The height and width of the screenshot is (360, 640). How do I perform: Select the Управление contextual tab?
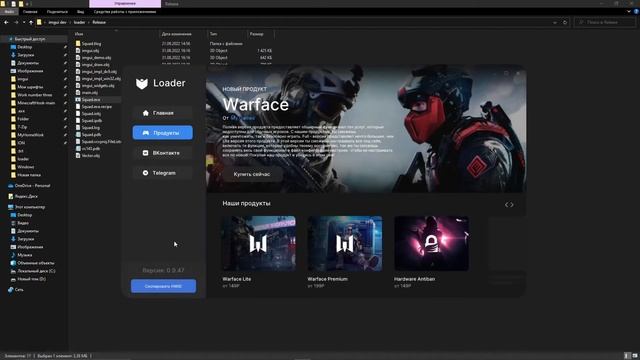click(x=125, y=3)
